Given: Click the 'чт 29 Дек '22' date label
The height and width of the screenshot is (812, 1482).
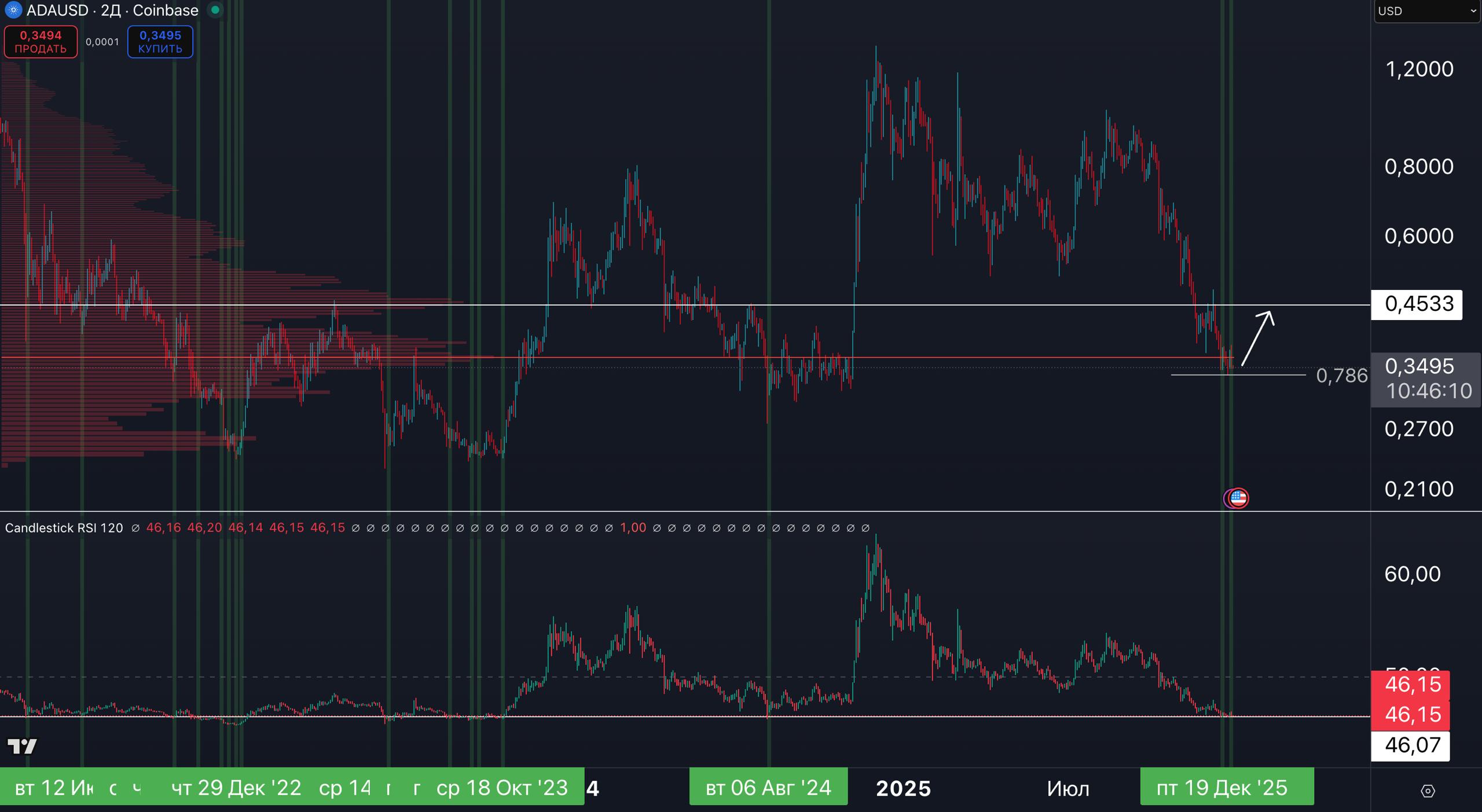Looking at the screenshot, I should coord(236,788).
